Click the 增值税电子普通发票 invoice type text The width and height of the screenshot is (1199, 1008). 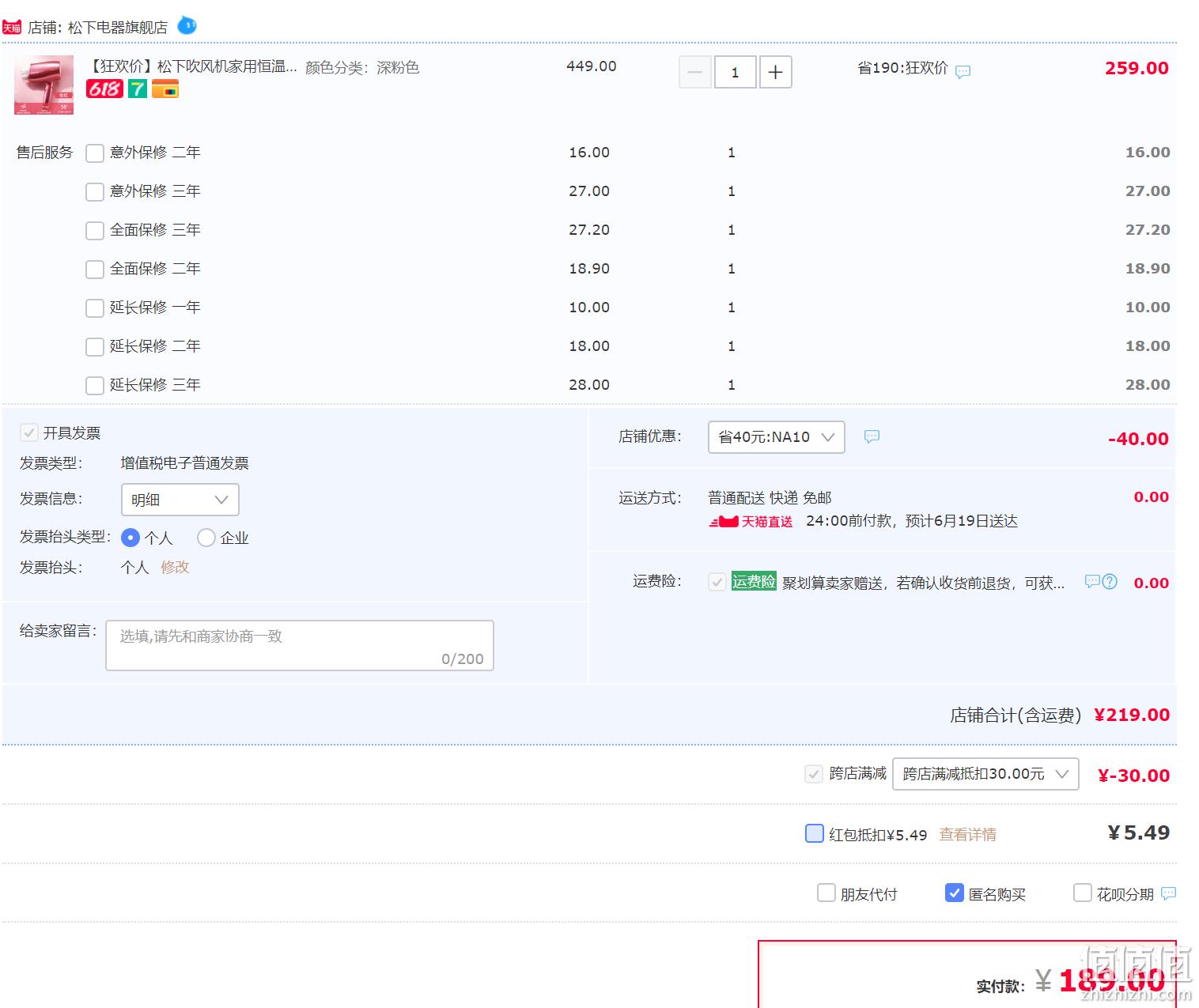(x=184, y=462)
